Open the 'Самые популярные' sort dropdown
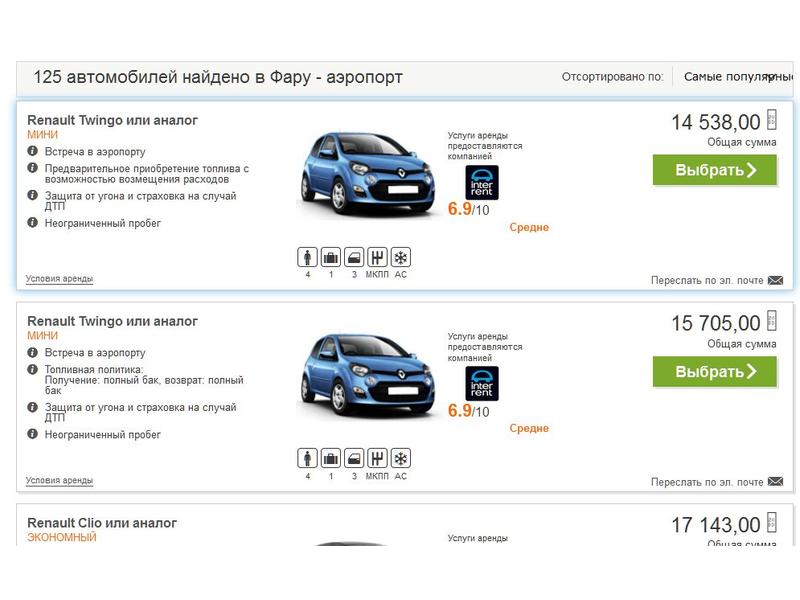Image resolution: width=800 pixels, height=600 pixels. tap(738, 77)
